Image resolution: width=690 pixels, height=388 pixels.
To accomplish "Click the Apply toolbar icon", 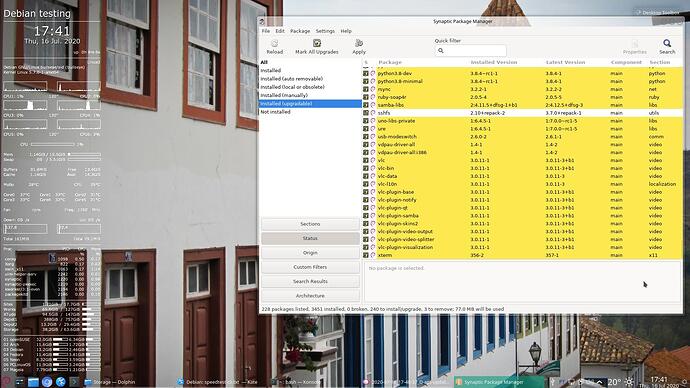I will [359, 43].
